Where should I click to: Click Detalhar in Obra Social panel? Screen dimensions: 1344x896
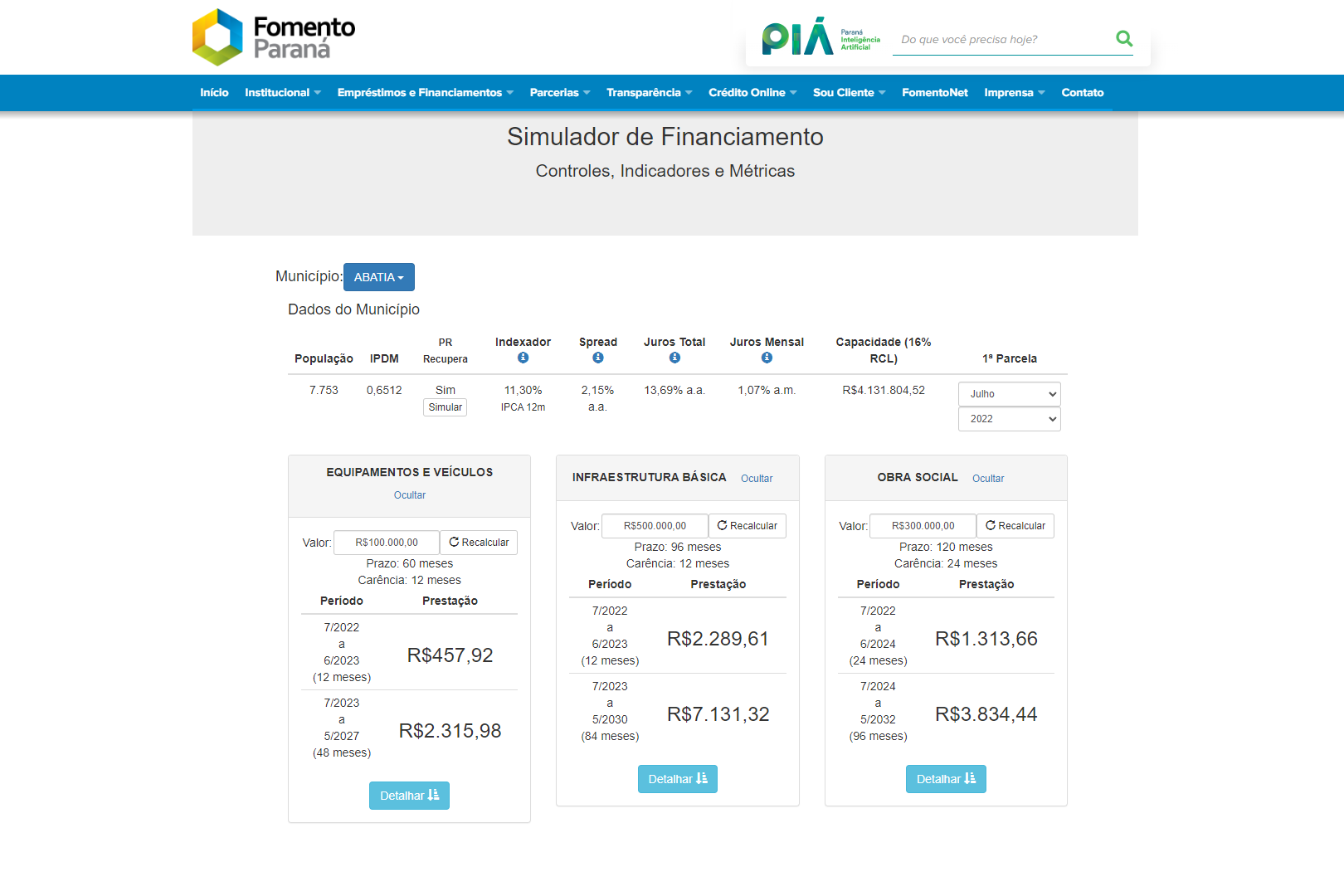point(946,779)
